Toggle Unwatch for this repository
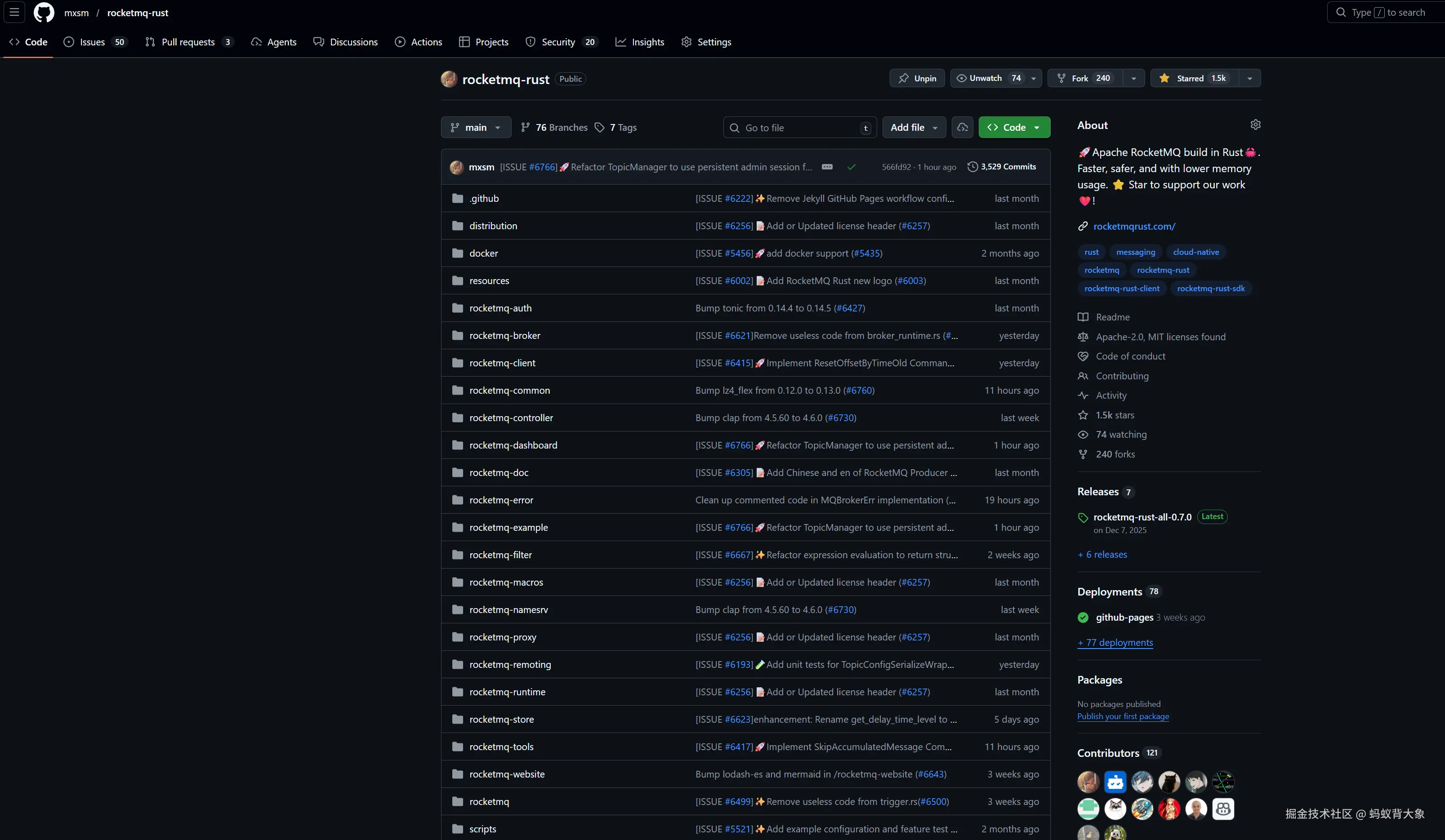This screenshot has width=1445, height=840. [986, 78]
